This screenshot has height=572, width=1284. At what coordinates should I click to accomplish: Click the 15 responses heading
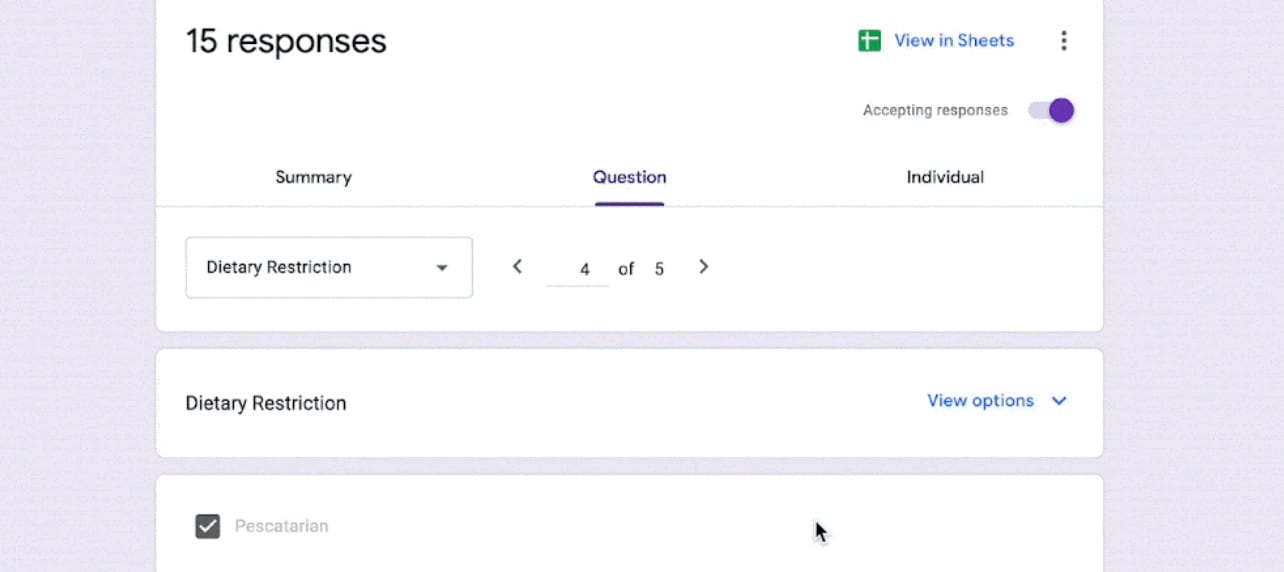coord(286,41)
